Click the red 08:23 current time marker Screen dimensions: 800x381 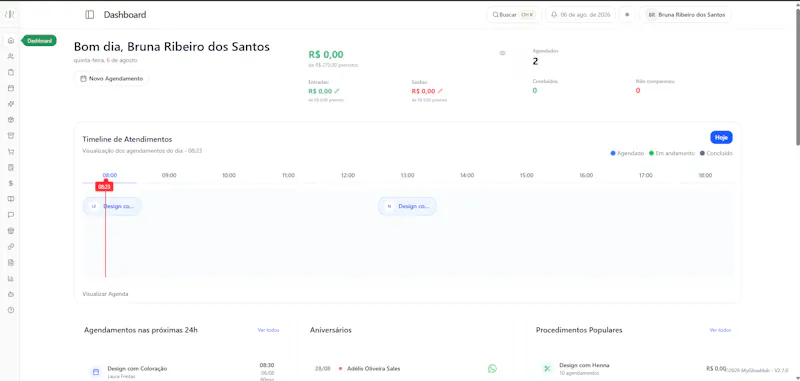tap(104, 187)
